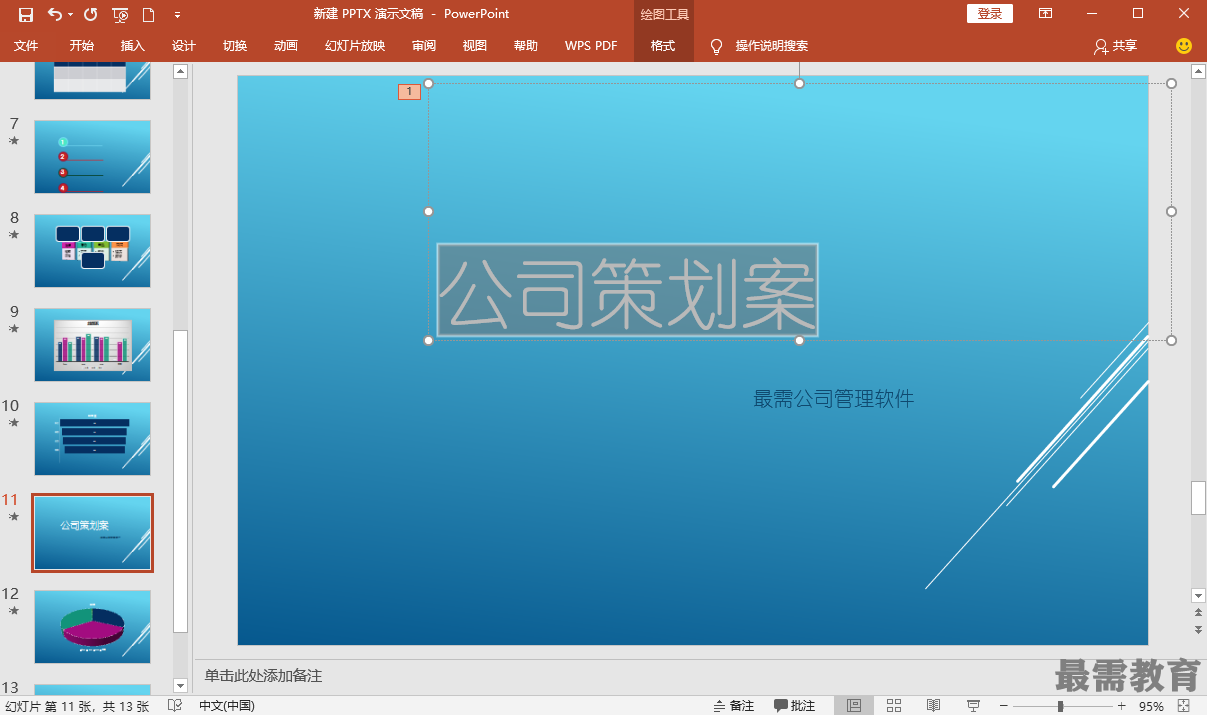
Task: Click the Next Slide double-arrow button
Action: pos(1198,629)
